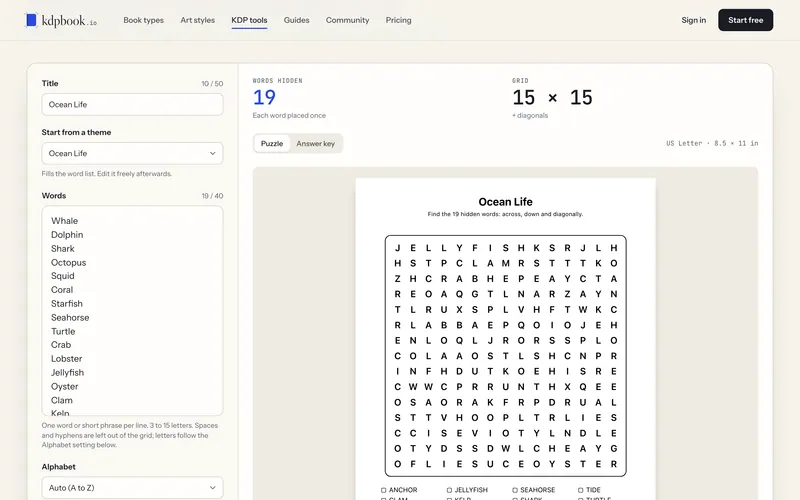Click the 19 / 40 words counter

[x=212, y=196]
